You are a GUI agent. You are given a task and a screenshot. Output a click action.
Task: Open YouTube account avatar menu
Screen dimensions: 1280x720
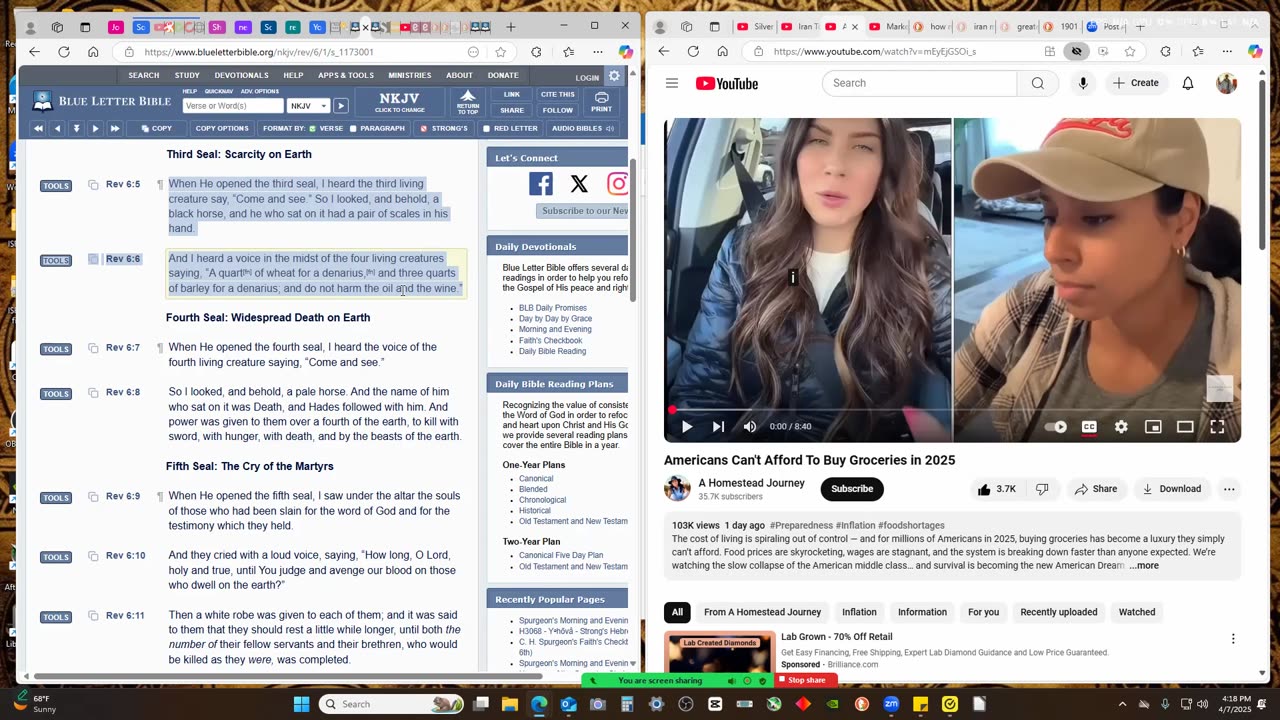[1227, 83]
